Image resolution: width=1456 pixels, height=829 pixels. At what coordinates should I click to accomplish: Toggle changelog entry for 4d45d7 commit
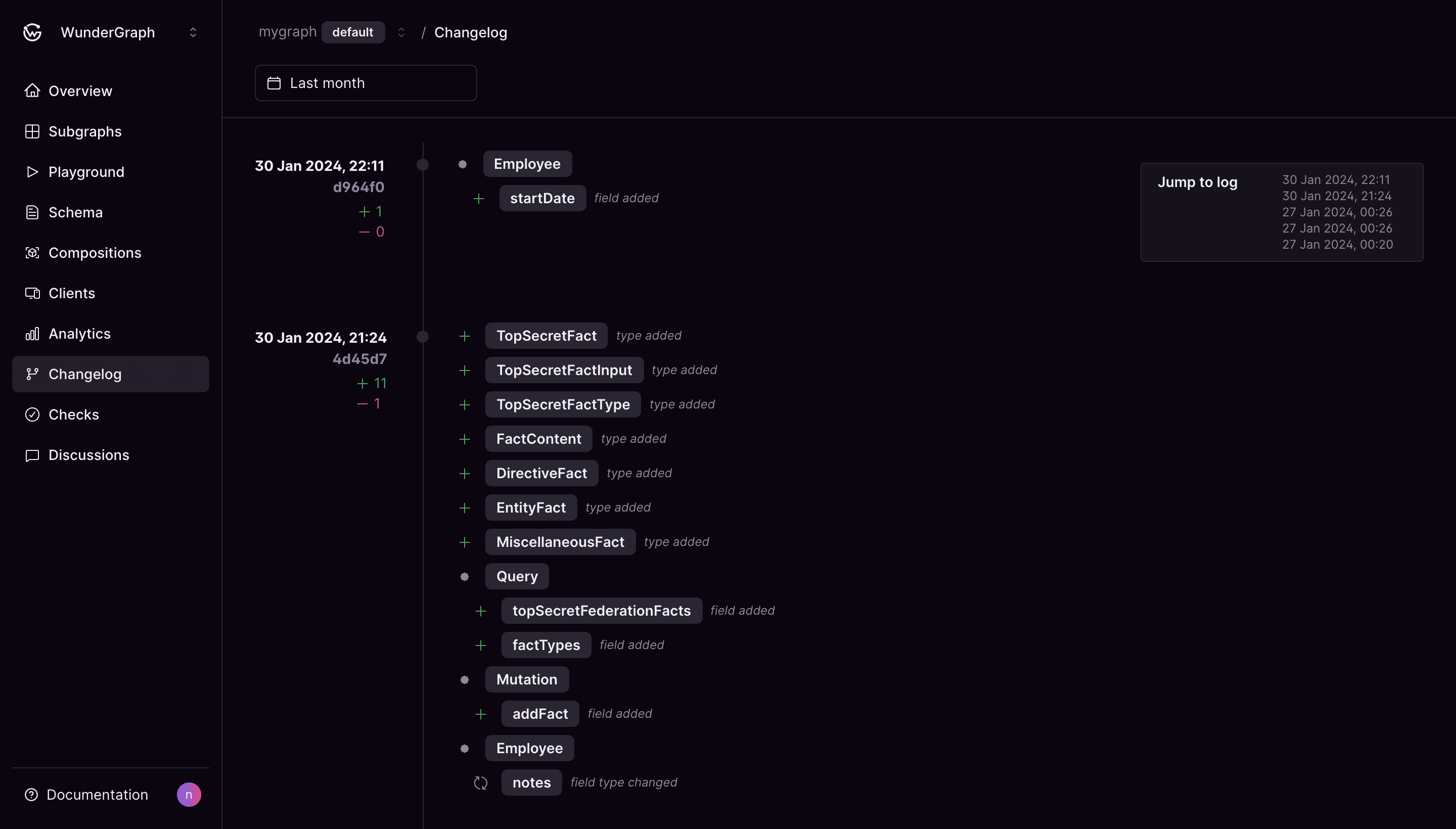click(421, 336)
